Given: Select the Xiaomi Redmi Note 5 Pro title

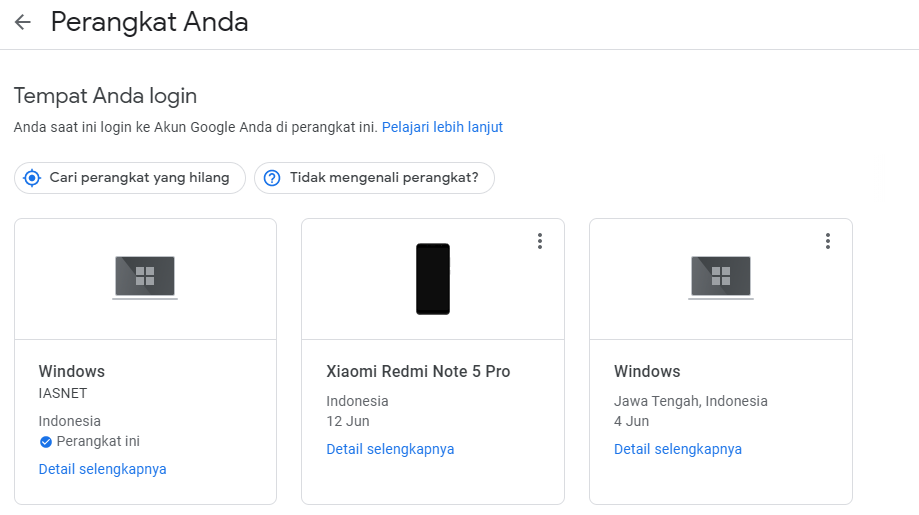Looking at the screenshot, I should [x=418, y=371].
